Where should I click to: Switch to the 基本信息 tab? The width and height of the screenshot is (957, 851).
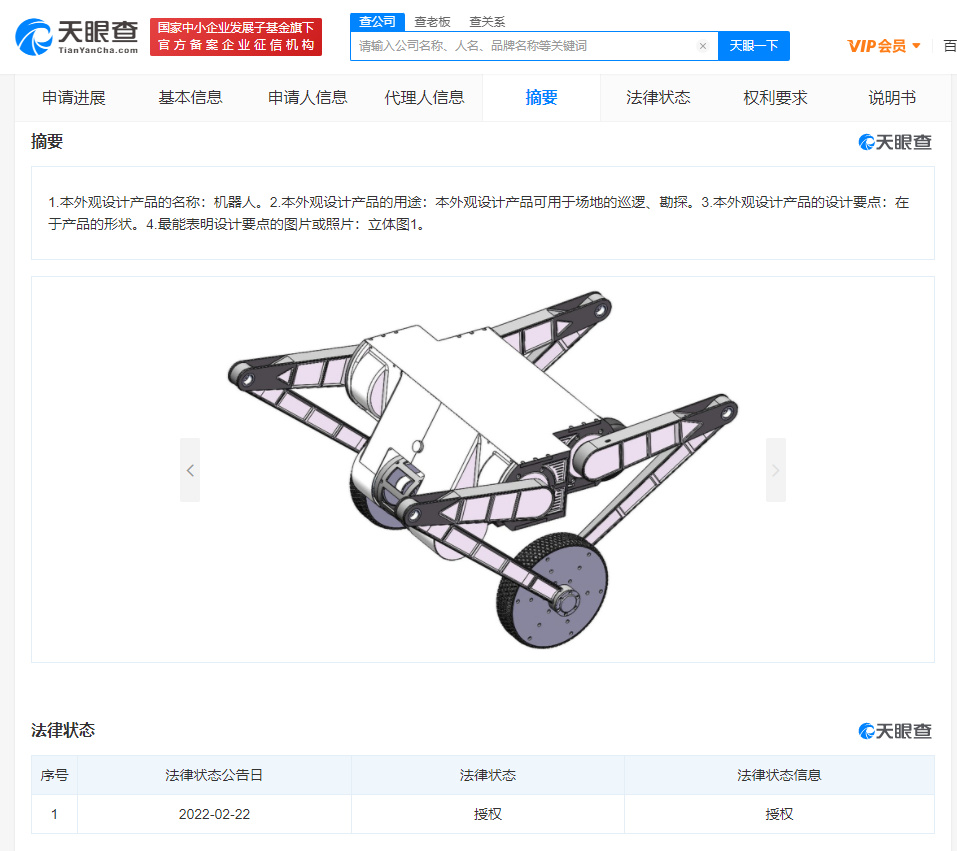[x=190, y=98]
